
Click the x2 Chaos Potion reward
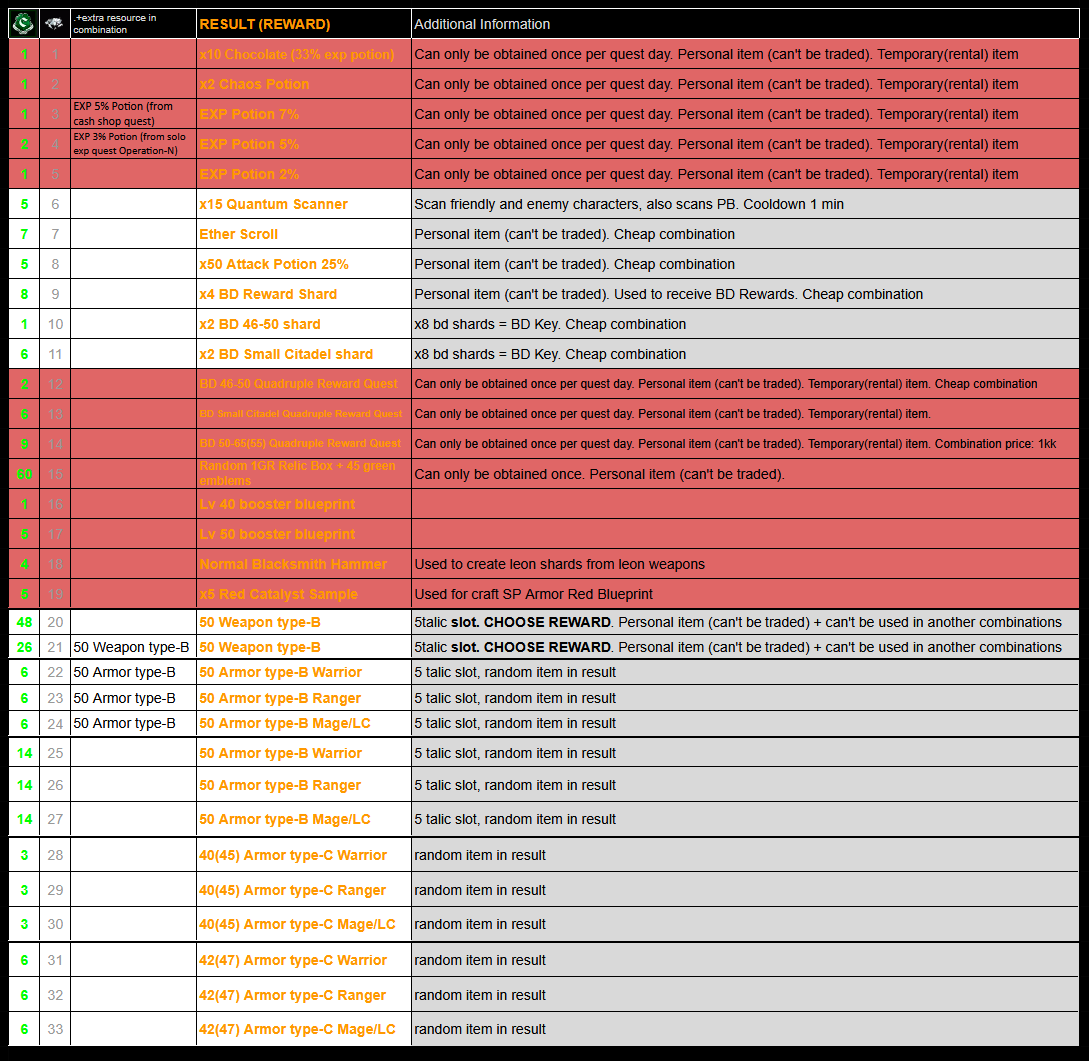[254, 84]
